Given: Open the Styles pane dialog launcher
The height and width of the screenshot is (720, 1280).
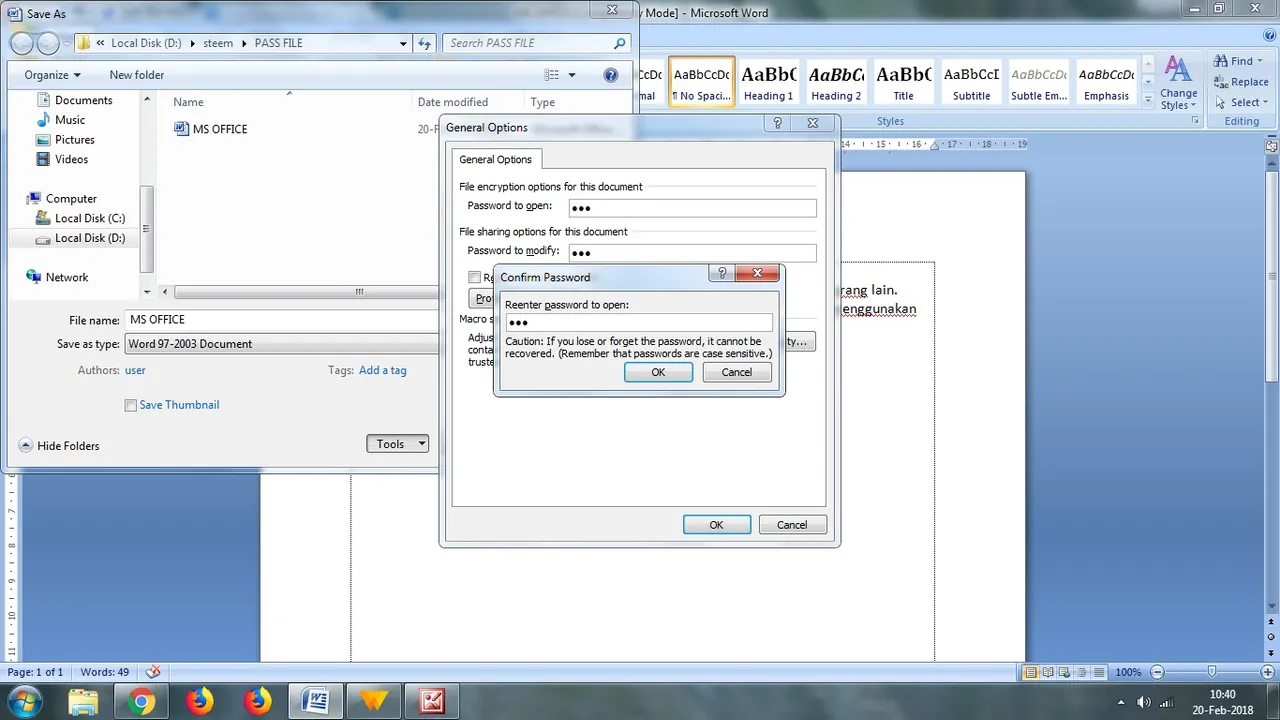Looking at the screenshot, I should coord(1195,121).
